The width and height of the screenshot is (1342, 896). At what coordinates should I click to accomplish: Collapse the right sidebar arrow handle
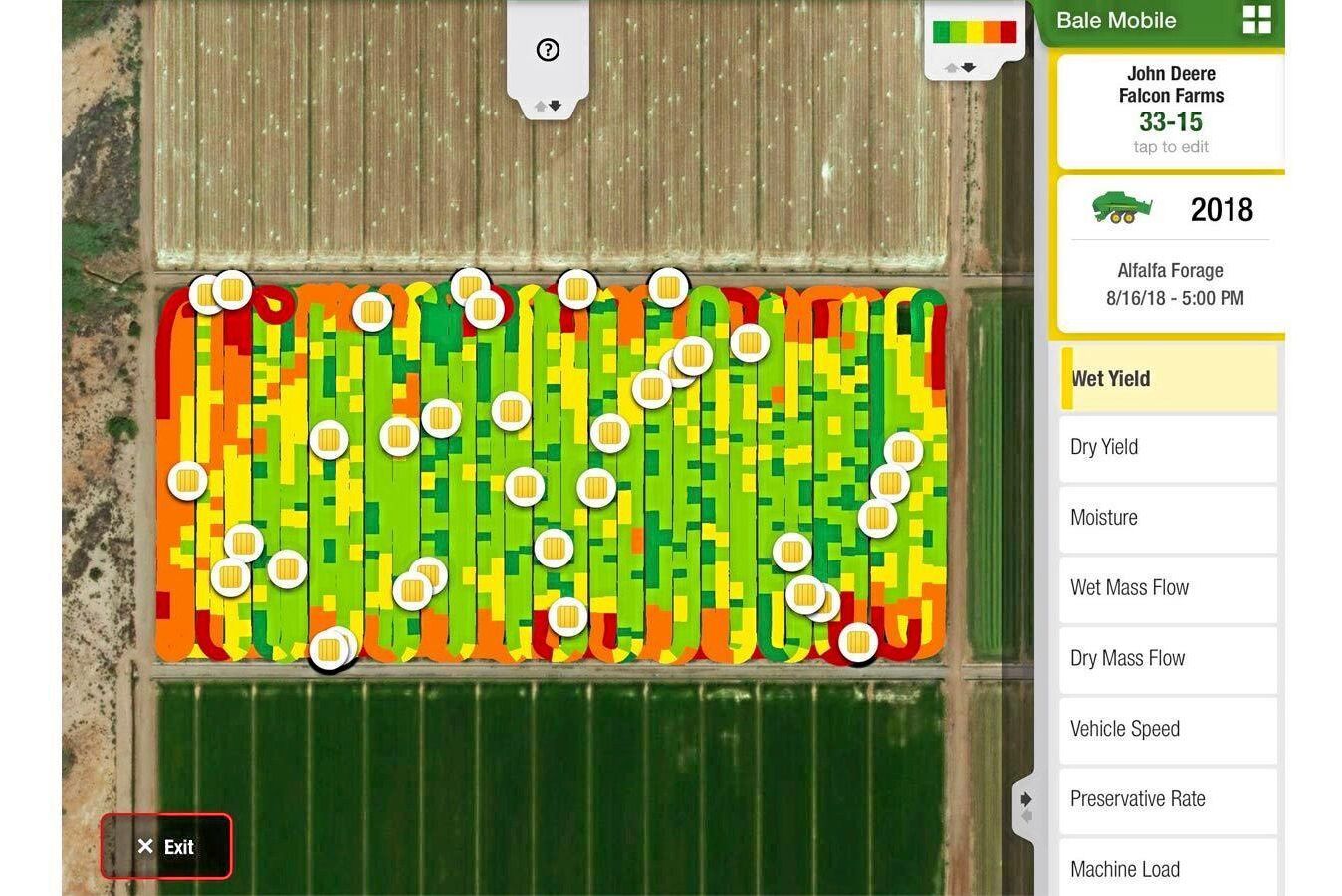click(1025, 807)
